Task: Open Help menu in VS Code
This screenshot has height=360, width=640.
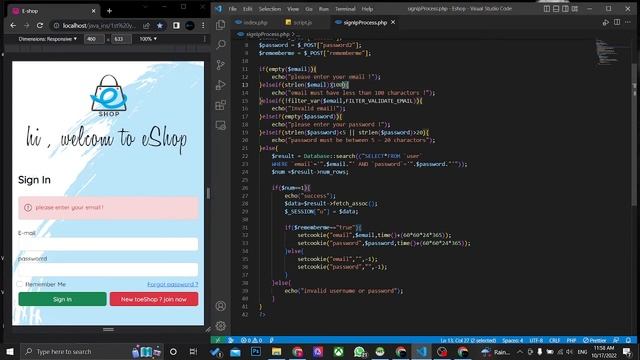Action: [x=367, y=9]
